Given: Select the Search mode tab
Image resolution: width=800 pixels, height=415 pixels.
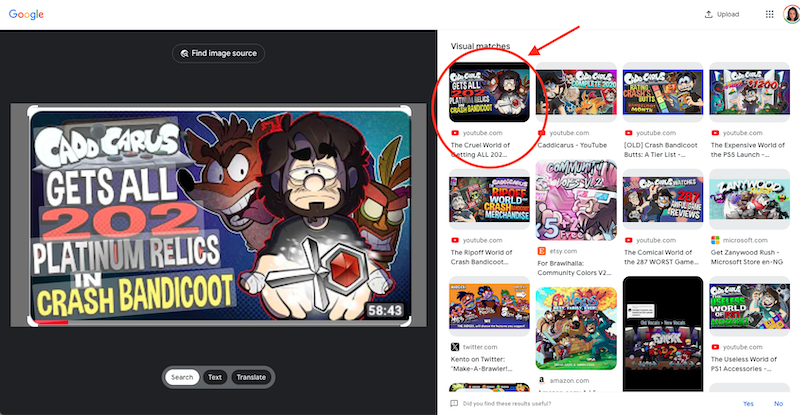Looking at the screenshot, I should click(181, 377).
